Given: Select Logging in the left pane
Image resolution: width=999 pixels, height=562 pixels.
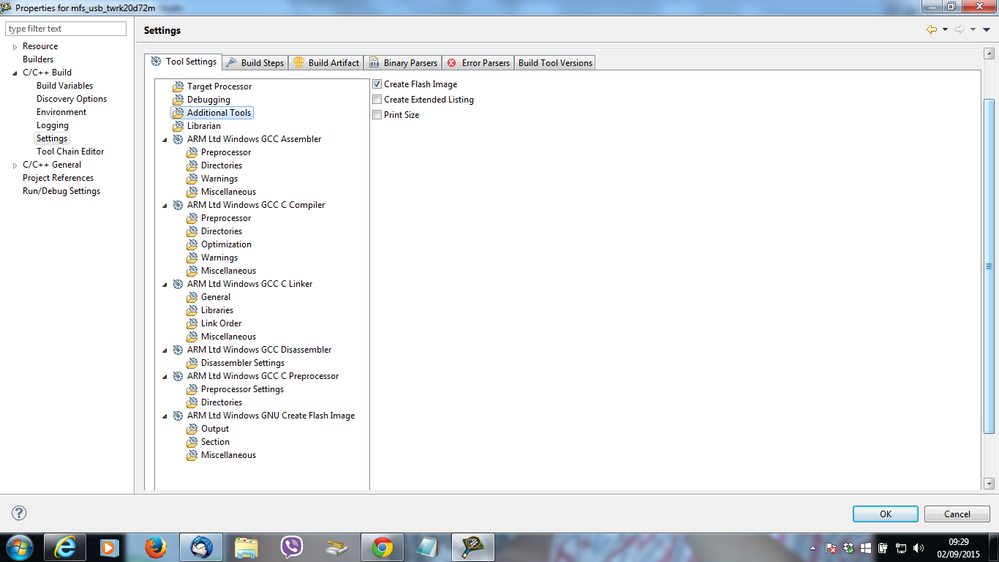Looking at the screenshot, I should click(x=52, y=126).
